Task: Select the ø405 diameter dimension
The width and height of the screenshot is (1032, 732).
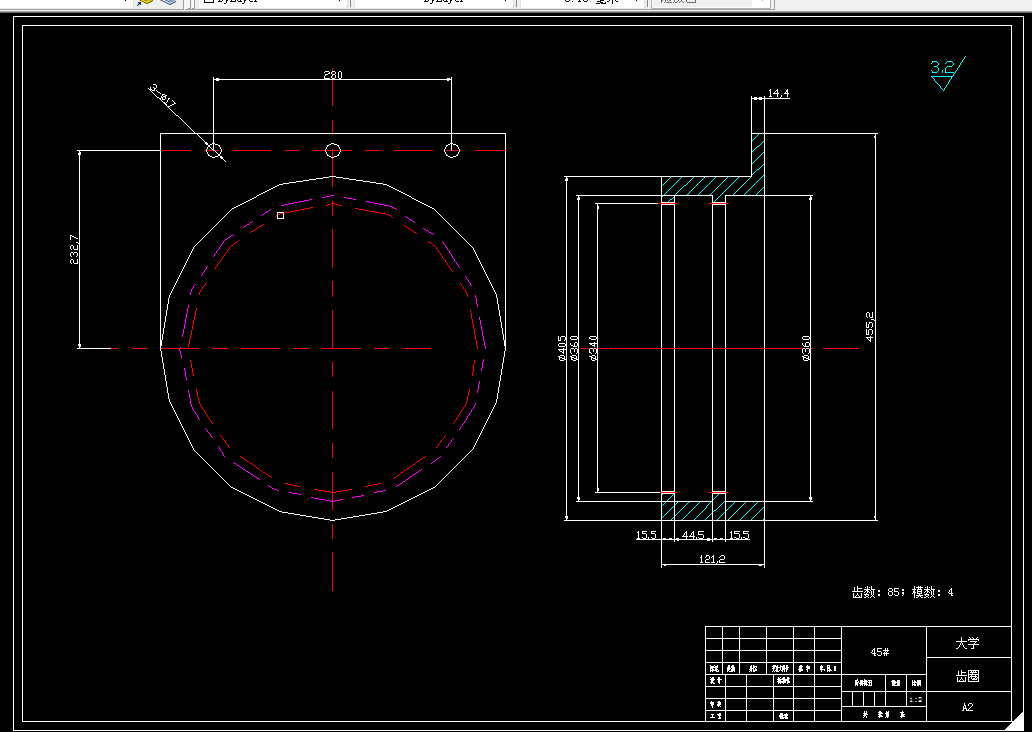Action: 562,348
